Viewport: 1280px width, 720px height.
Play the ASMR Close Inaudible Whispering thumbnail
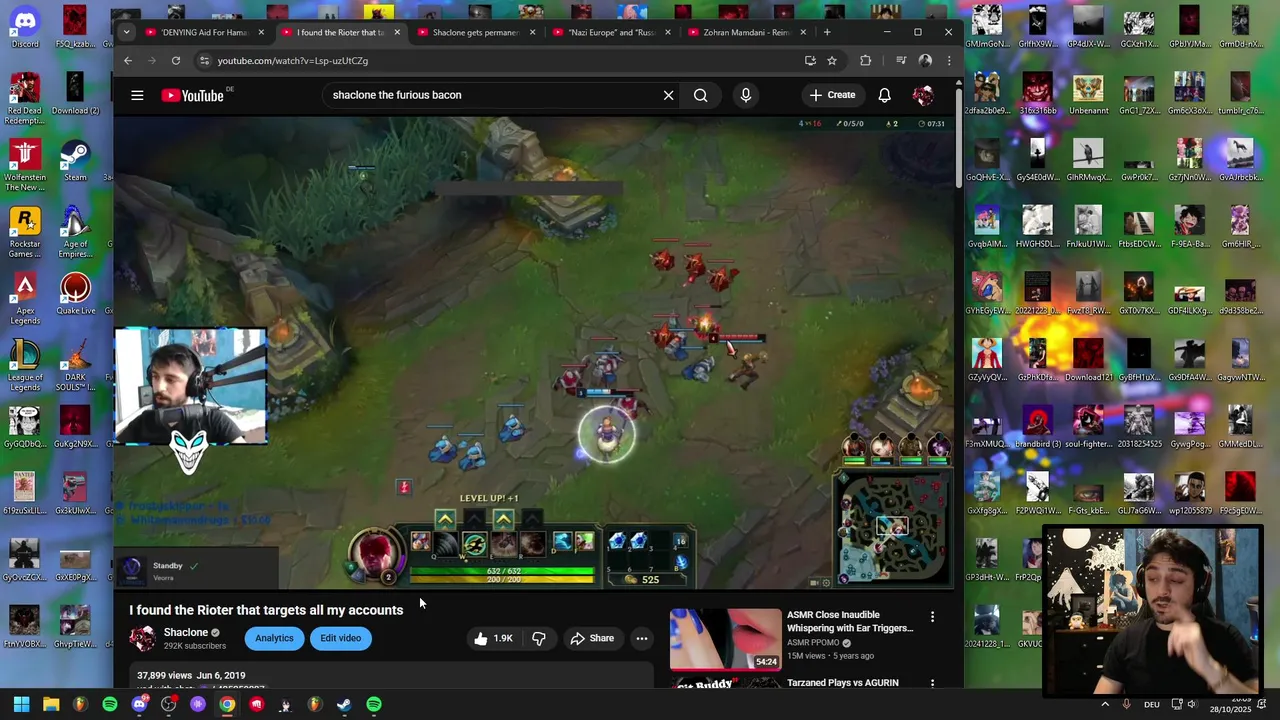pos(726,640)
